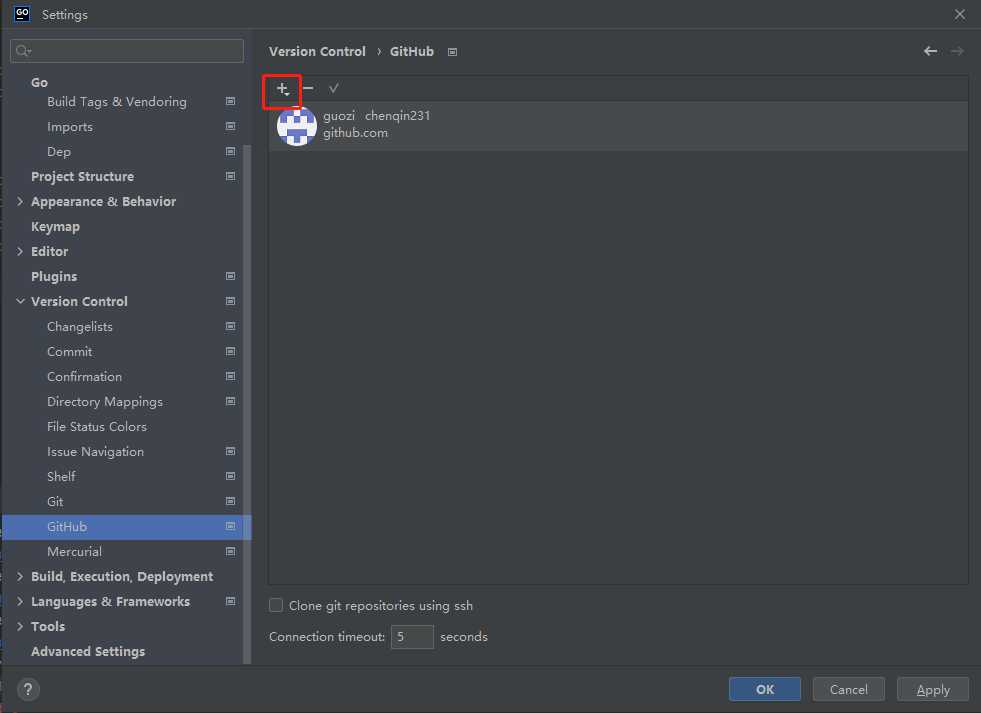Image resolution: width=981 pixels, height=713 pixels.
Task: Click the project icon next to Build Tags & Vendoring
Action: (230, 101)
